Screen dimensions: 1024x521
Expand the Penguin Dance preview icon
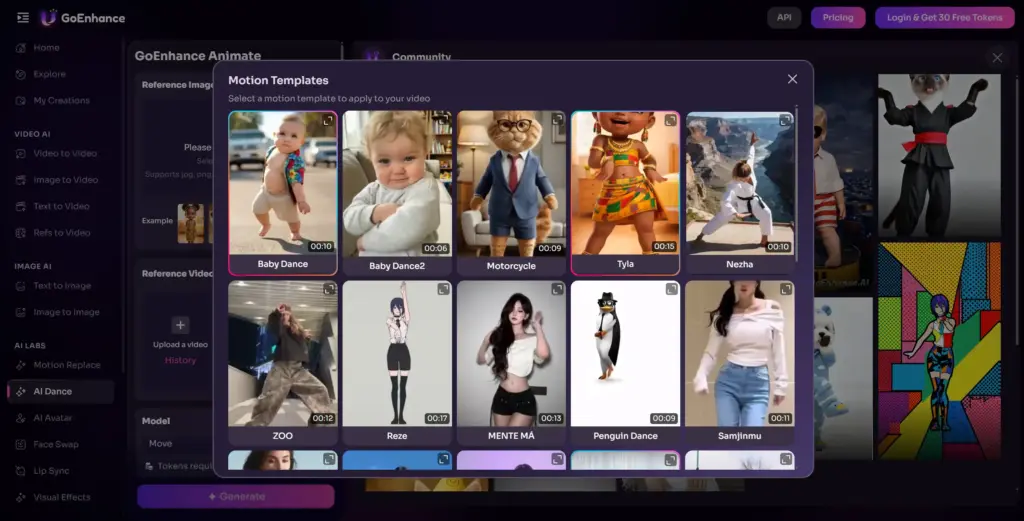(x=671, y=289)
